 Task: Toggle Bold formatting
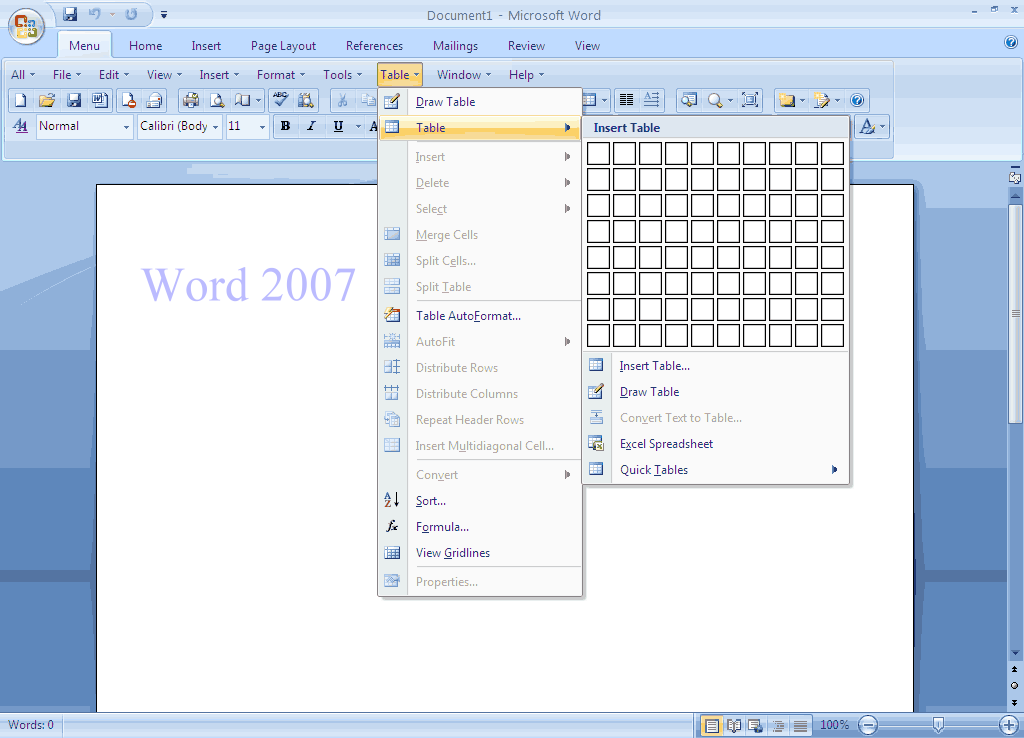click(x=285, y=126)
